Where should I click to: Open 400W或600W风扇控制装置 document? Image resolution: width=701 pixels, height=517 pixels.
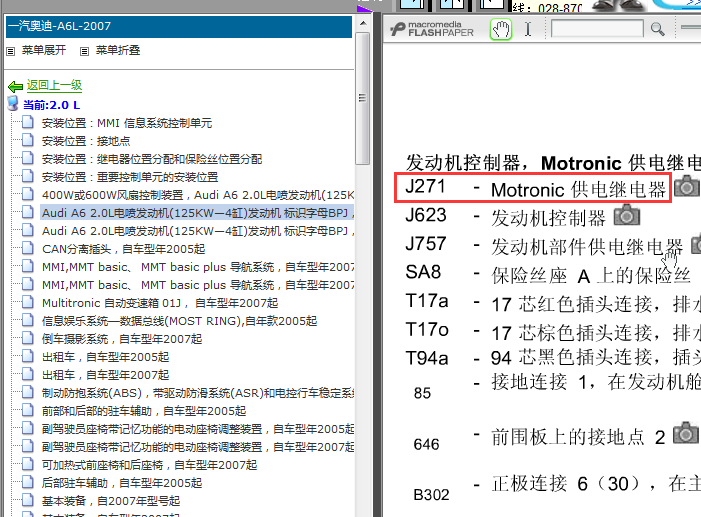[198, 195]
